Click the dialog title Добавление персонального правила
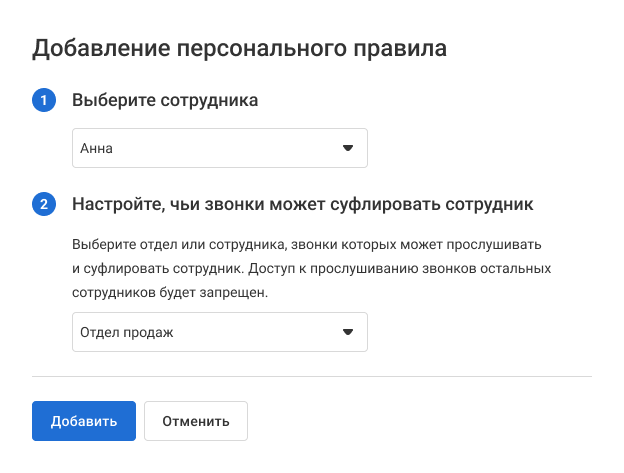The image size is (624, 473). tap(239, 48)
